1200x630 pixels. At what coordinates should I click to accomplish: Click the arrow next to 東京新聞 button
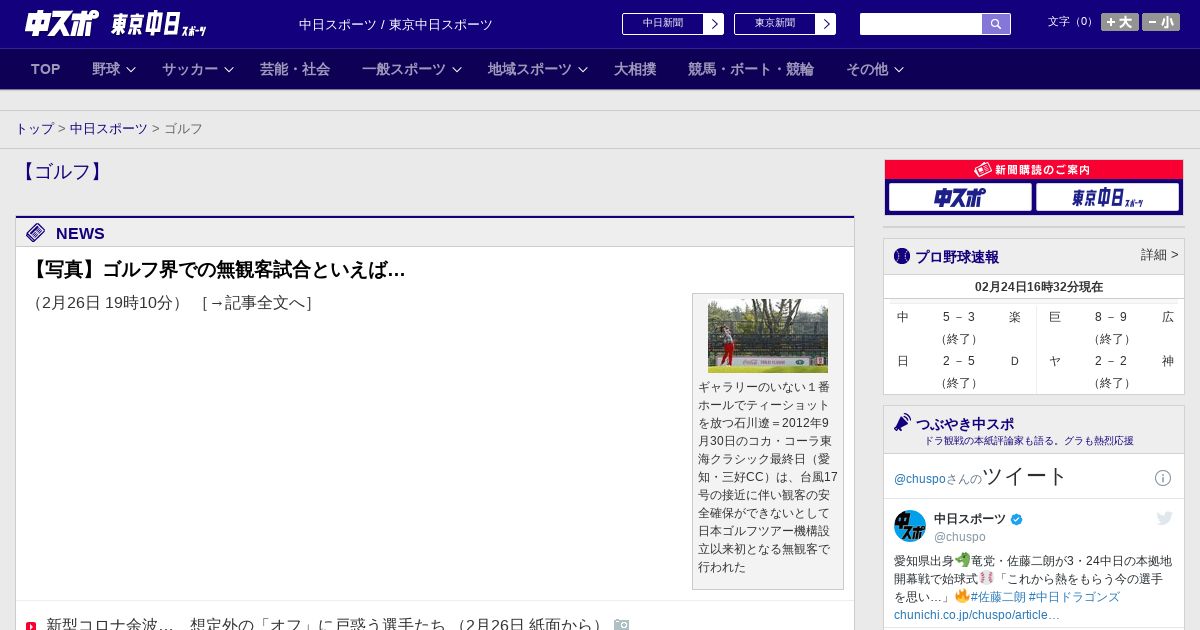826,24
